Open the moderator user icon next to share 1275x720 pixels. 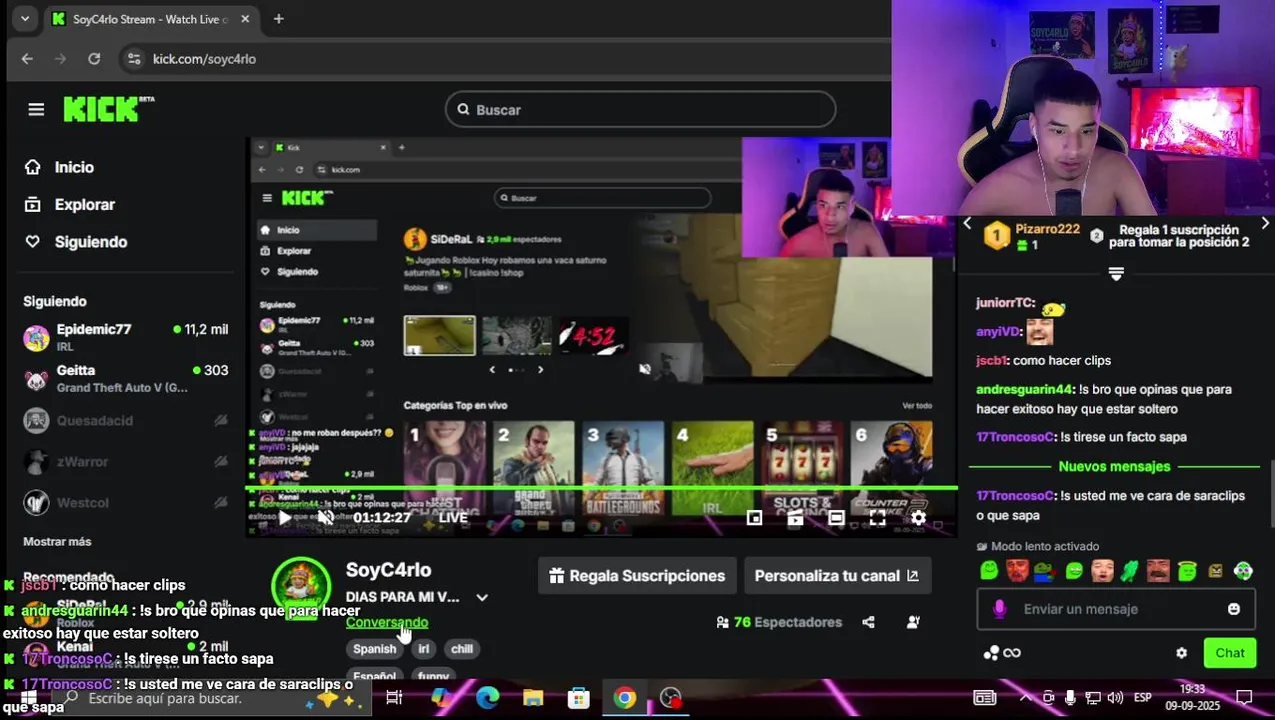pyautogui.click(x=913, y=622)
